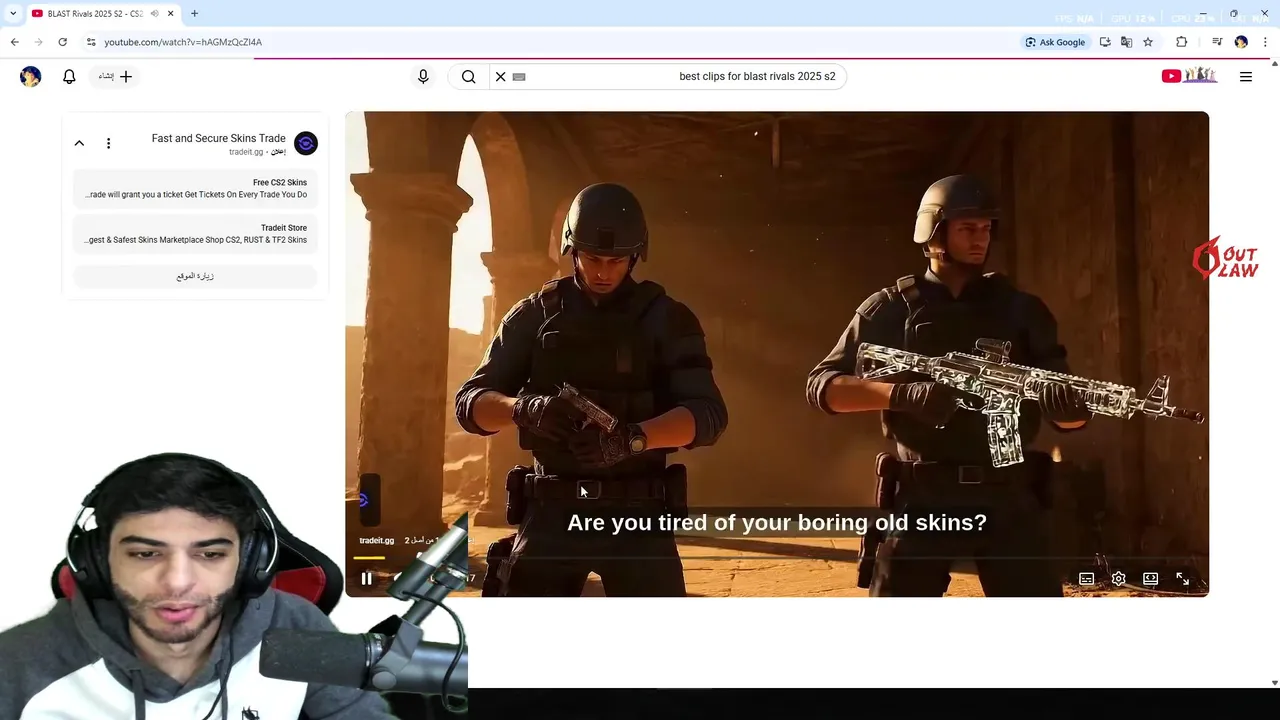This screenshot has height=720, width=1280.
Task: Open the Chrome profile avatar
Action: coord(1241,42)
